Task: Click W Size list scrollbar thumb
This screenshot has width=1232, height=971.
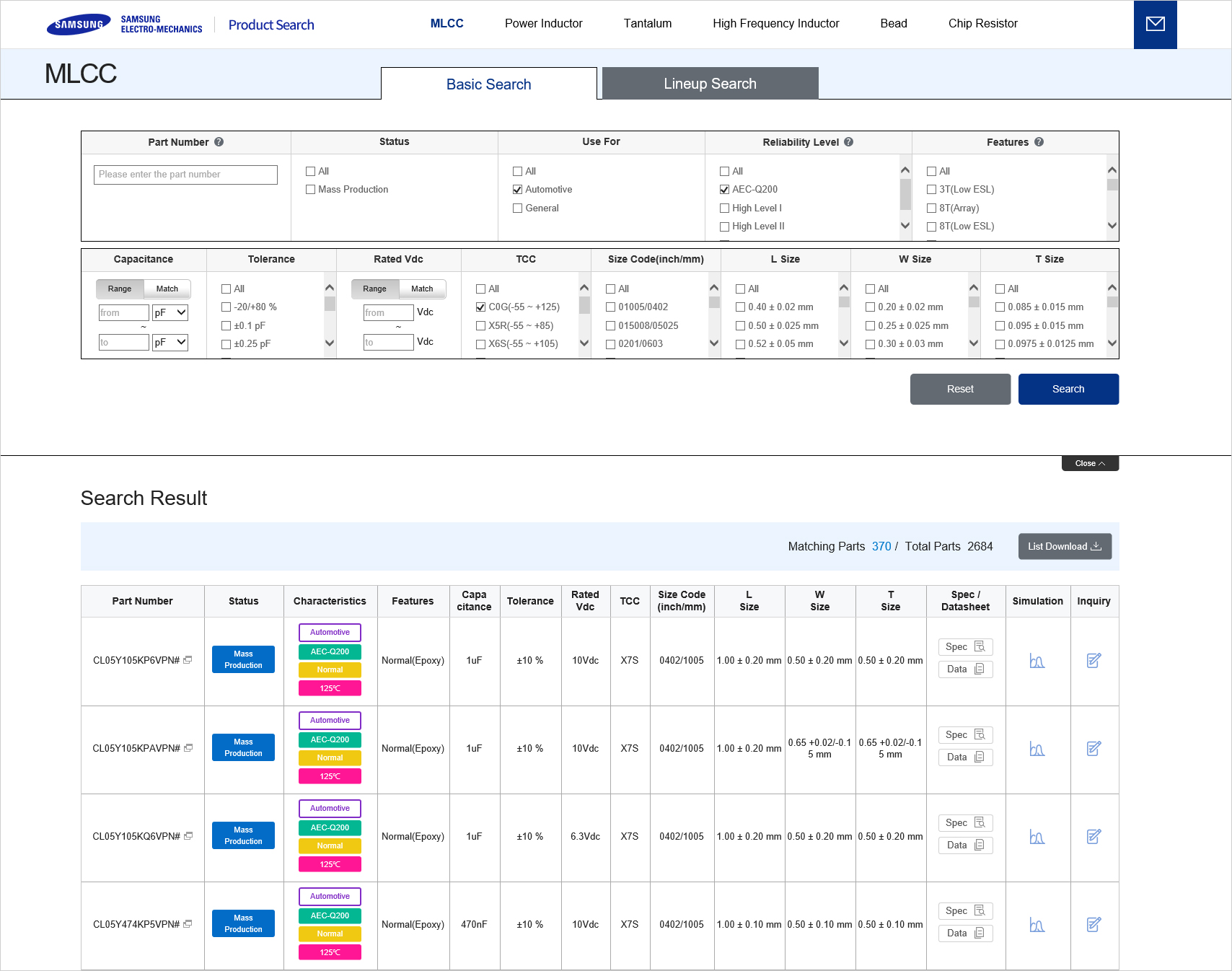Action: 974,302
